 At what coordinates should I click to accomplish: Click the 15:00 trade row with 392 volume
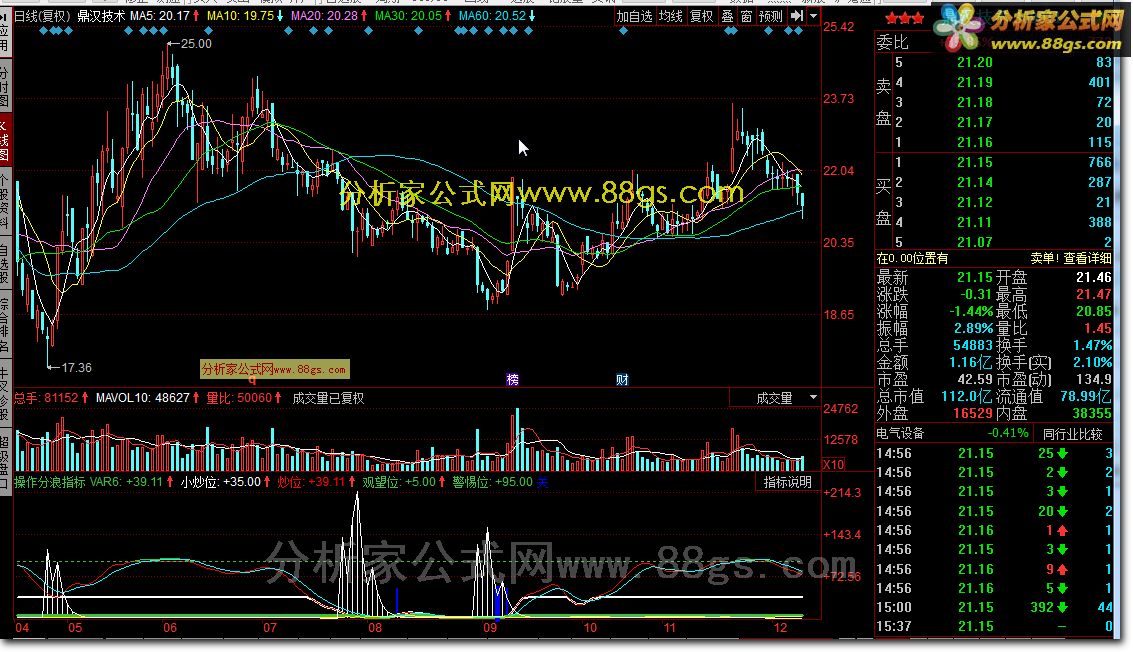[x=994, y=607]
